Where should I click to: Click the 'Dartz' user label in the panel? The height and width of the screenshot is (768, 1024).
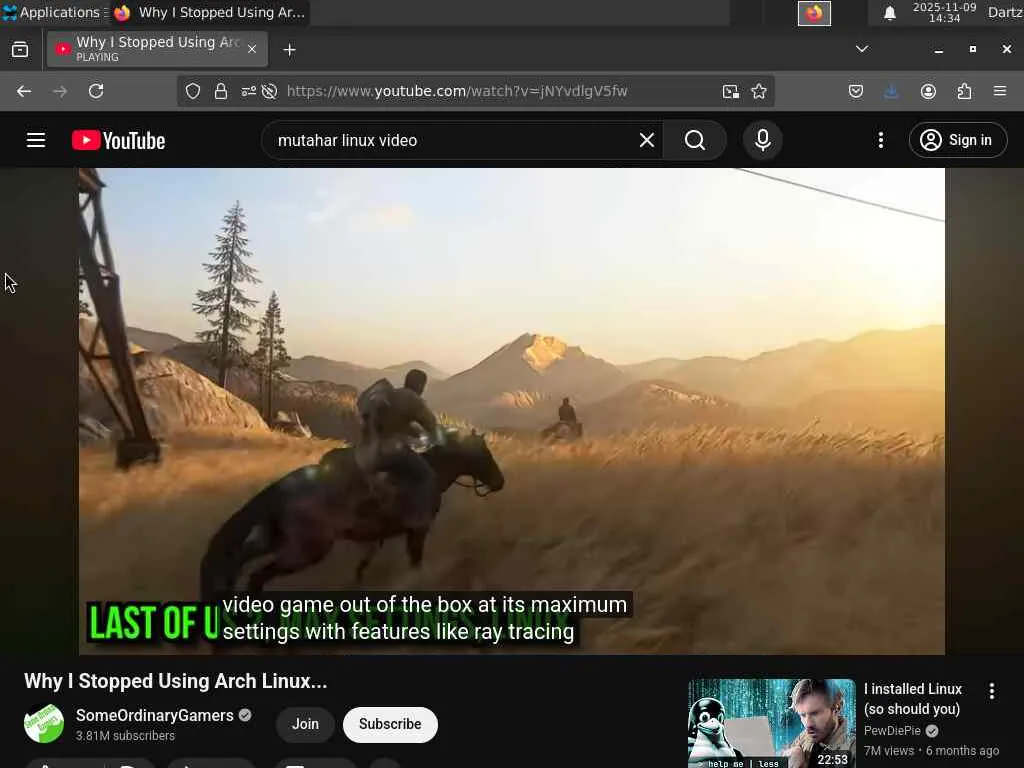pos(1006,12)
